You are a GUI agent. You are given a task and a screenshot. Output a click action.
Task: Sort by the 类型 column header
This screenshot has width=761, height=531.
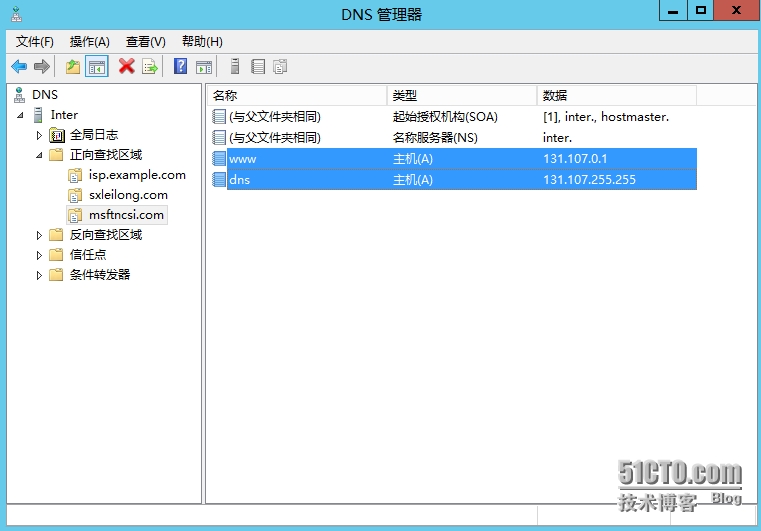pyautogui.click(x=462, y=96)
